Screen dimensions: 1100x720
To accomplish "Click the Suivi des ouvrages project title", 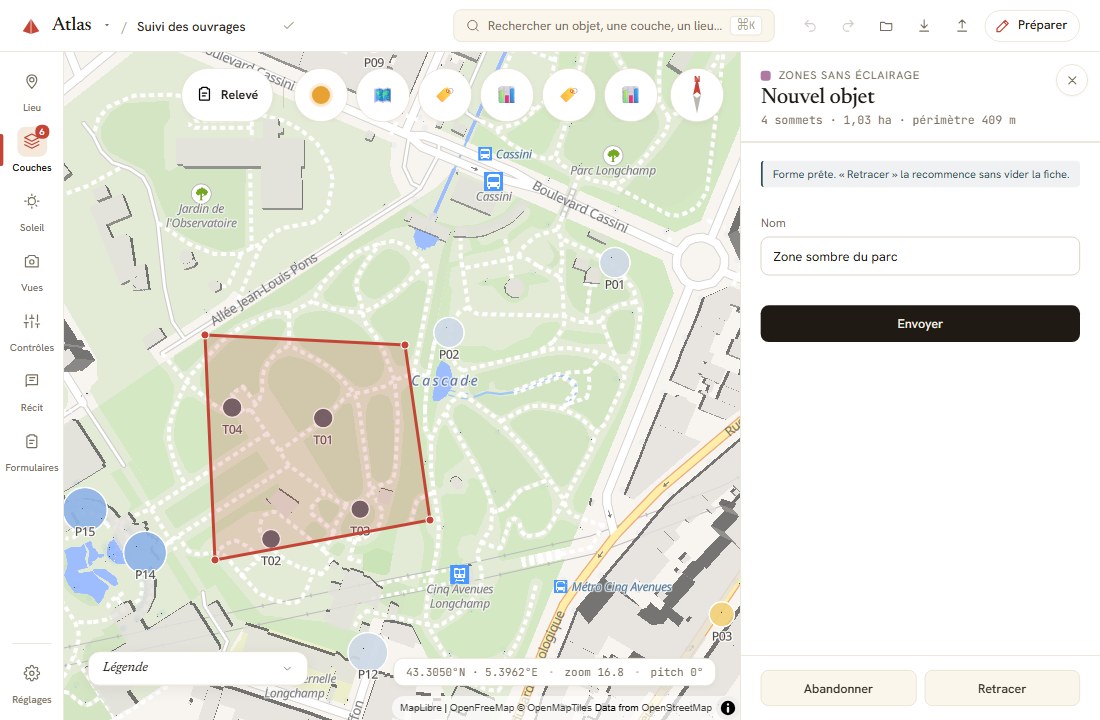I will (x=191, y=27).
